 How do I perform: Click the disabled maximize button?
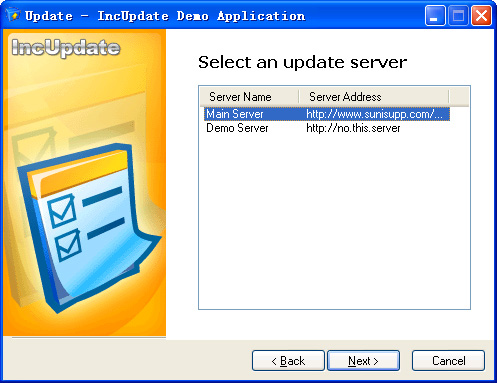pos(458,16)
